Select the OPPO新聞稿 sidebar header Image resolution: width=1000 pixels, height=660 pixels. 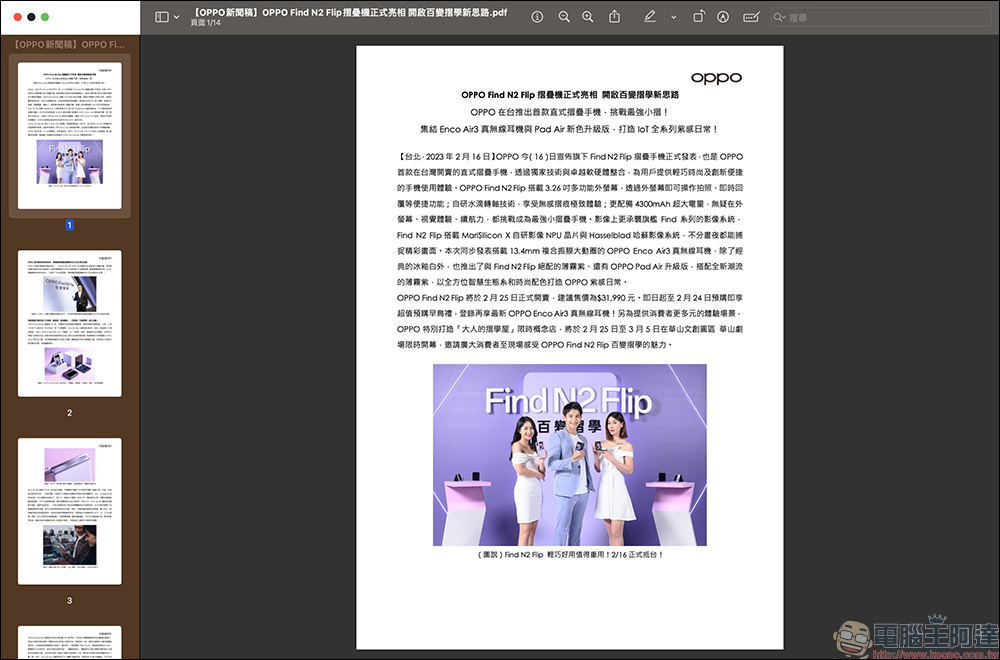coord(70,44)
